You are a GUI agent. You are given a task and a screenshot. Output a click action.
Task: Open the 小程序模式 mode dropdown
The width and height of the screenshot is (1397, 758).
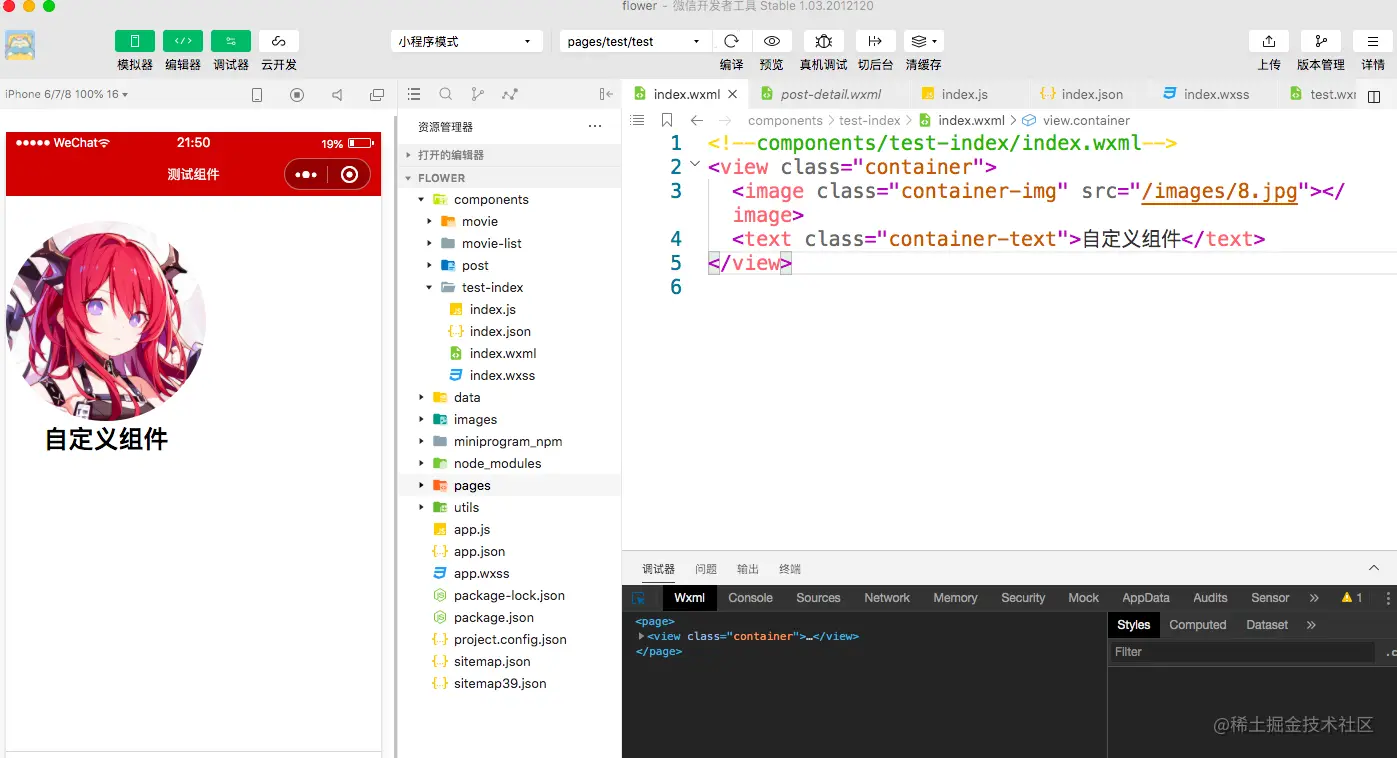(x=466, y=41)
